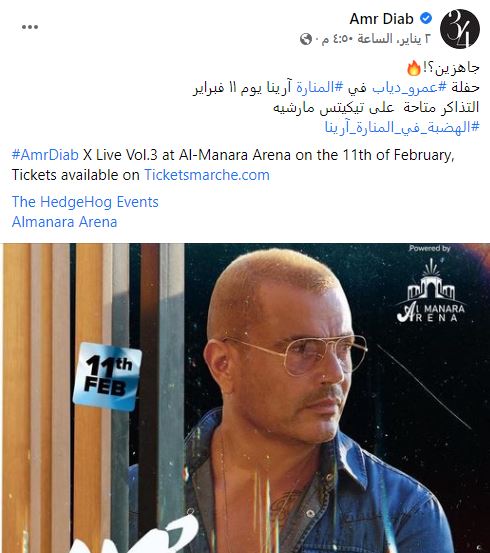
Task: Click the fire emoji in the post
Action: 414,68
